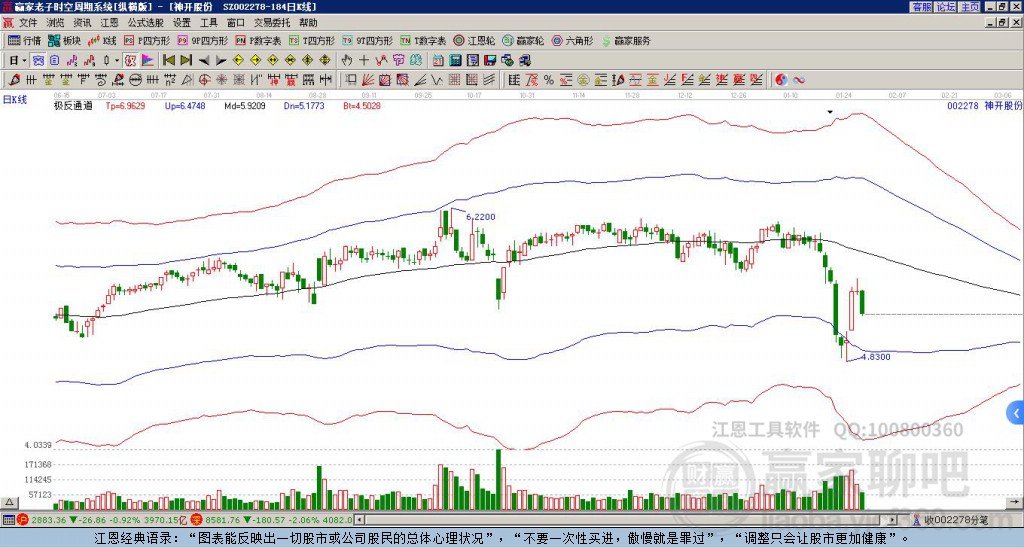
Task: Click the percent sign tool icon
Action: (x=549, y=80)
